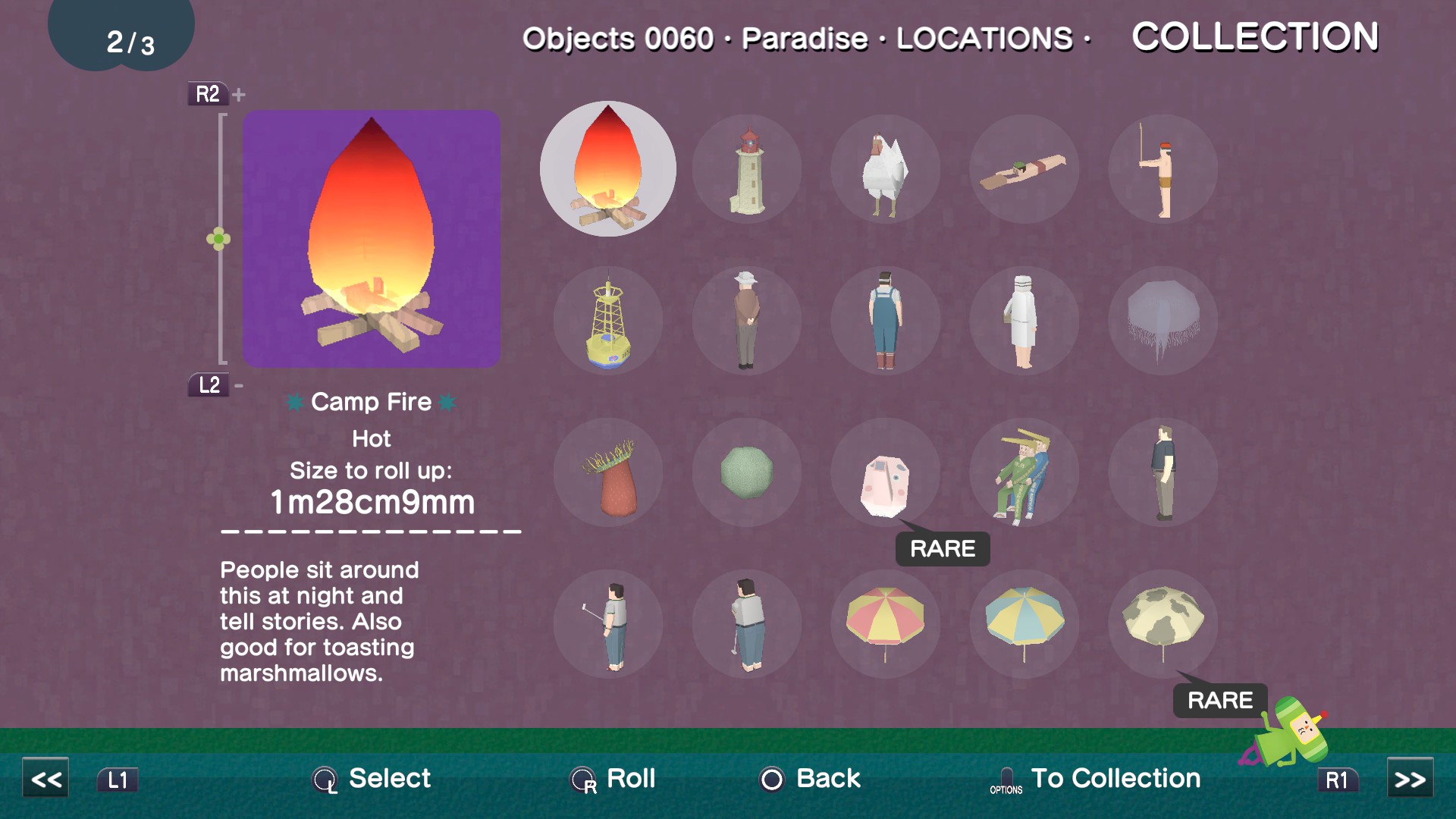Choose the pink rare object

pos(885,472)
